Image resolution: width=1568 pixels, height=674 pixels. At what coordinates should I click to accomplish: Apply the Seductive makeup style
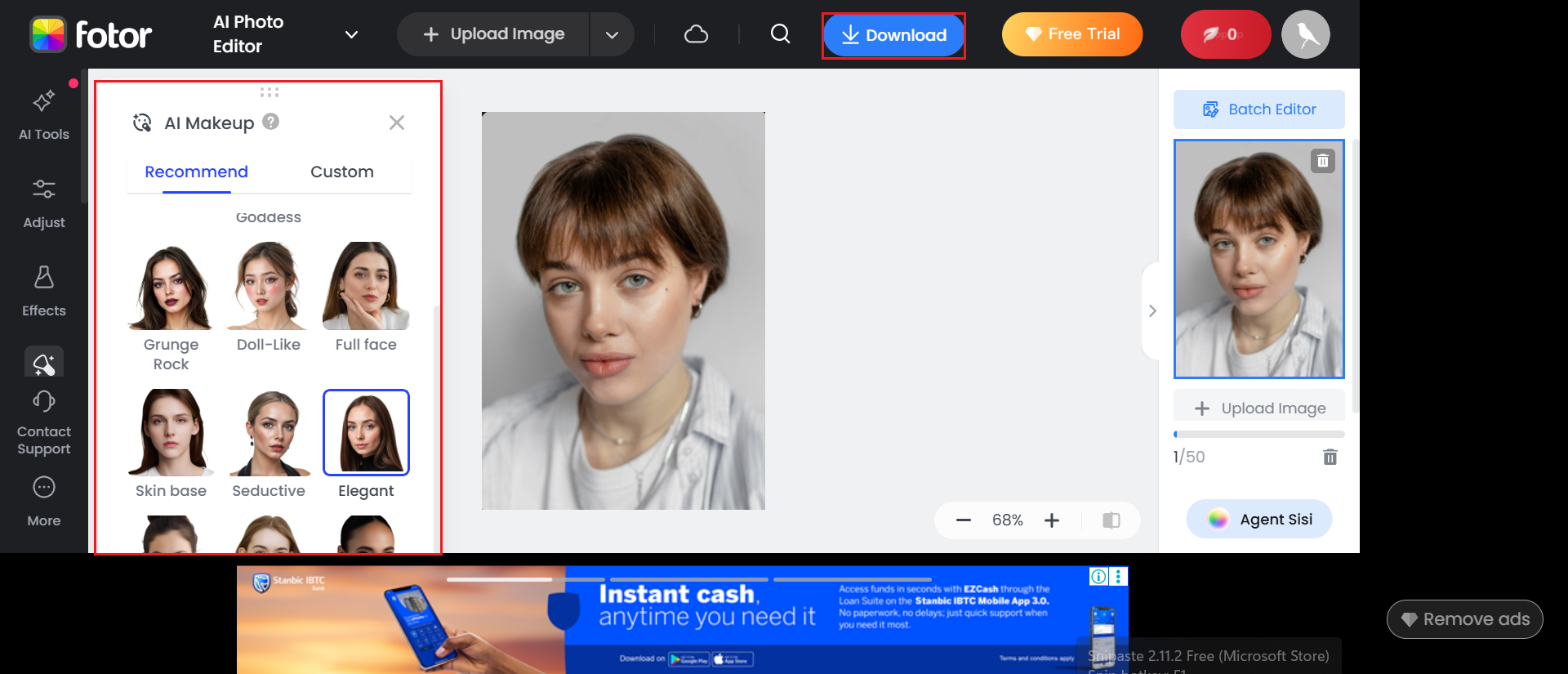point(269,444)
